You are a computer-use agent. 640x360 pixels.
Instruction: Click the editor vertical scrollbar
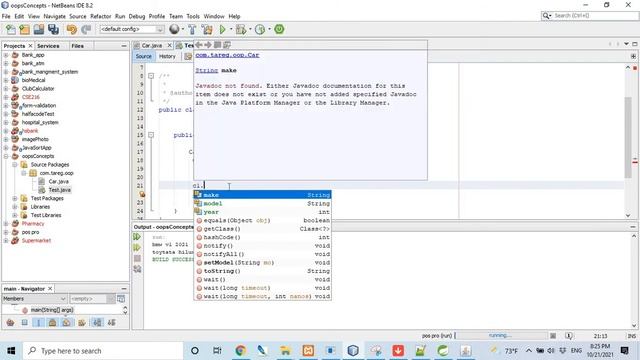tap(628, 137)
